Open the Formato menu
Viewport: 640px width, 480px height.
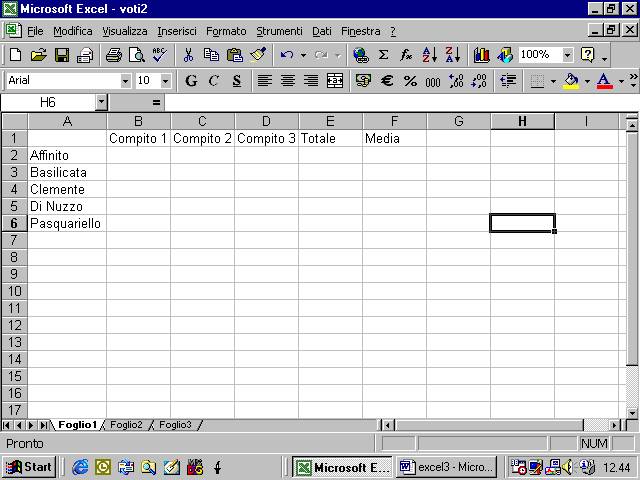pos(226,31)
